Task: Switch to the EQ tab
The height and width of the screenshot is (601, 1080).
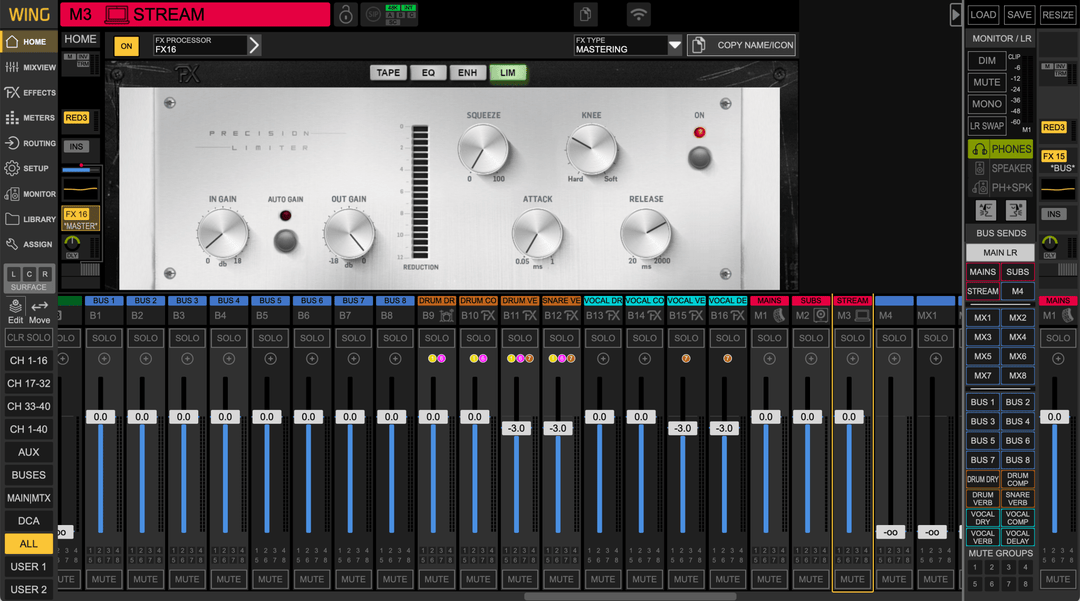Action: point(428,73)
